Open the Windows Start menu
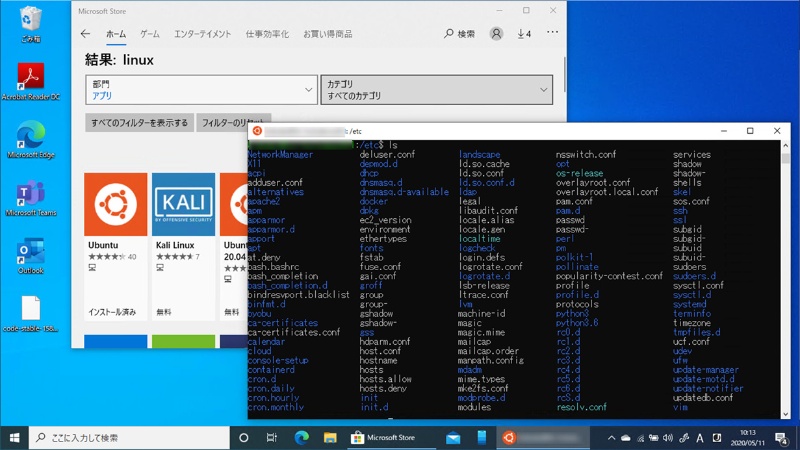 [x=15, y=438]
